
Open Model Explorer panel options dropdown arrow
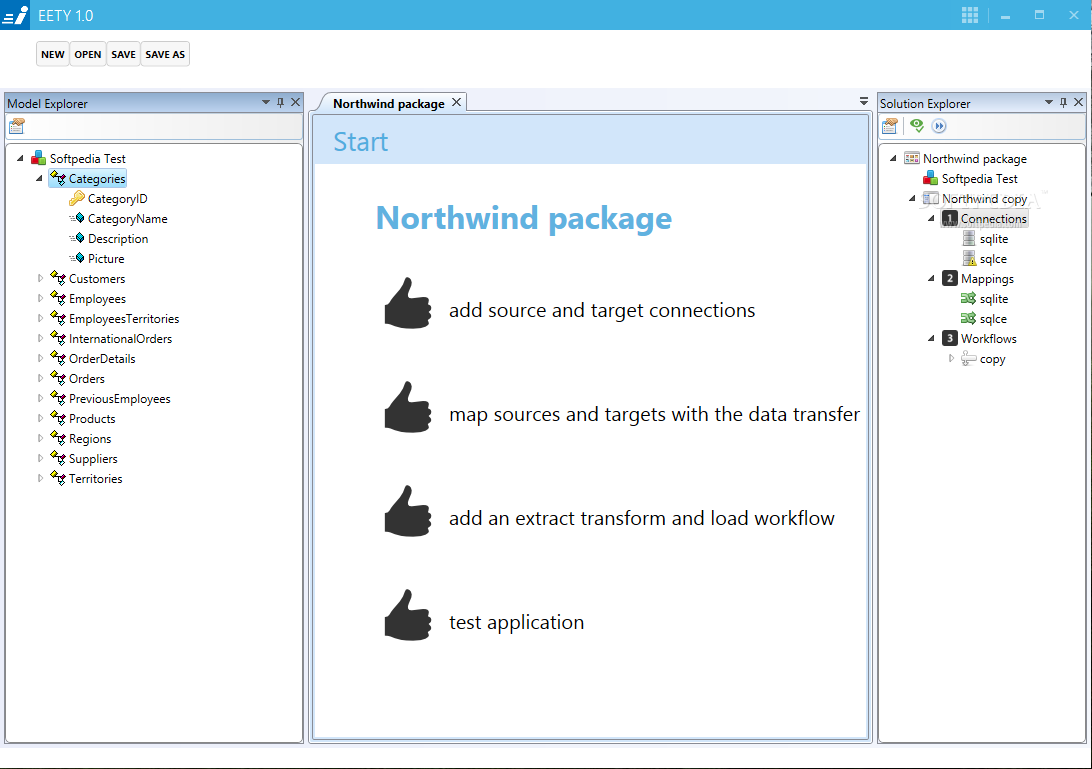(265, 102)
